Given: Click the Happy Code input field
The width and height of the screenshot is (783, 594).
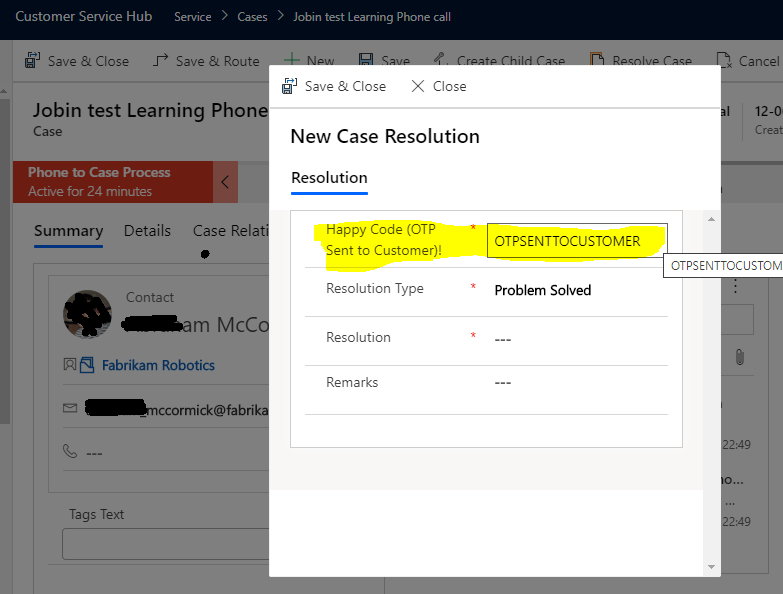Looking at the screenshot, I should pyautogui.click(x=576, y=241).
